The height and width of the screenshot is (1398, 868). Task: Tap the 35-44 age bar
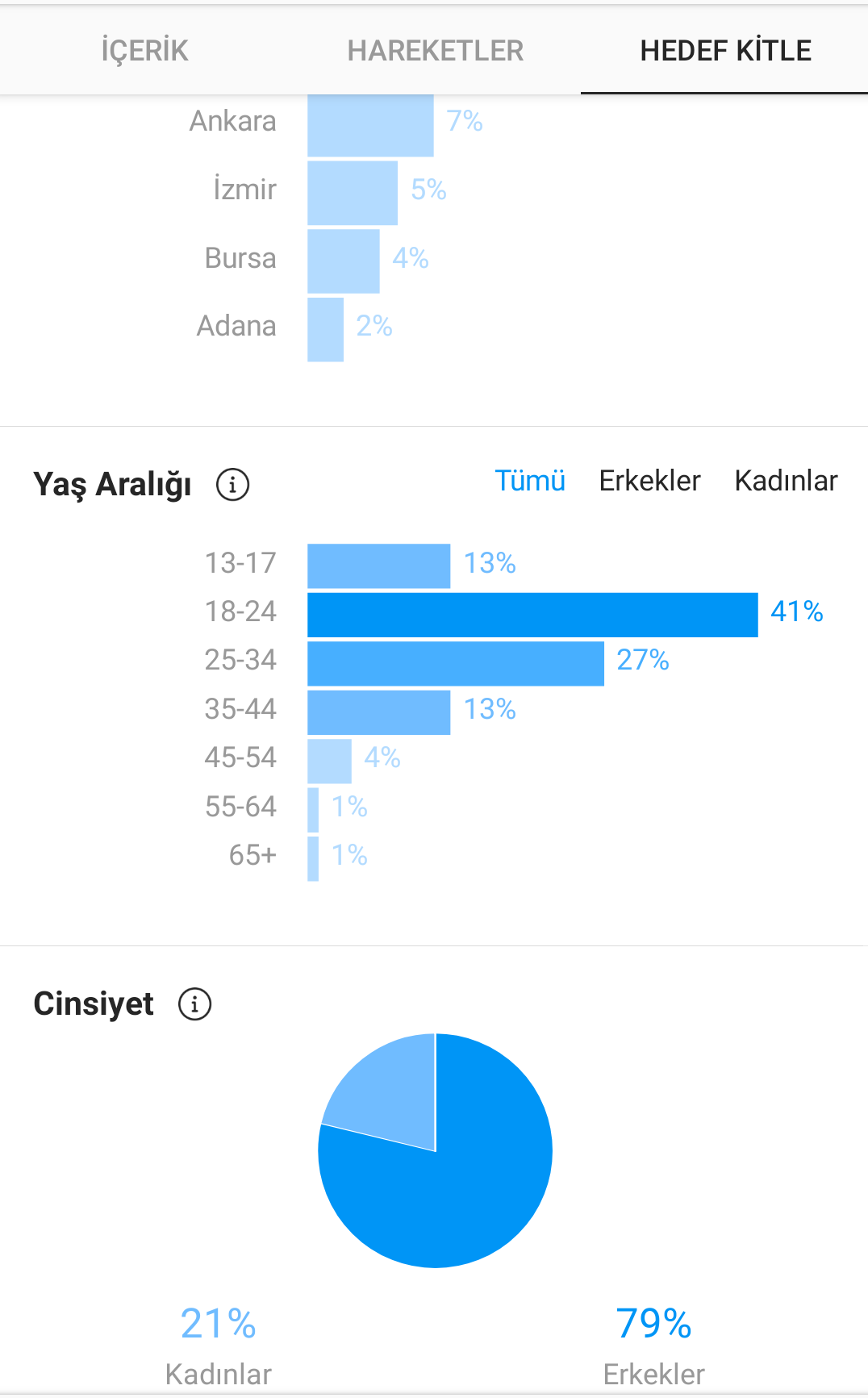pyautogui.click(x=378, y=712)
